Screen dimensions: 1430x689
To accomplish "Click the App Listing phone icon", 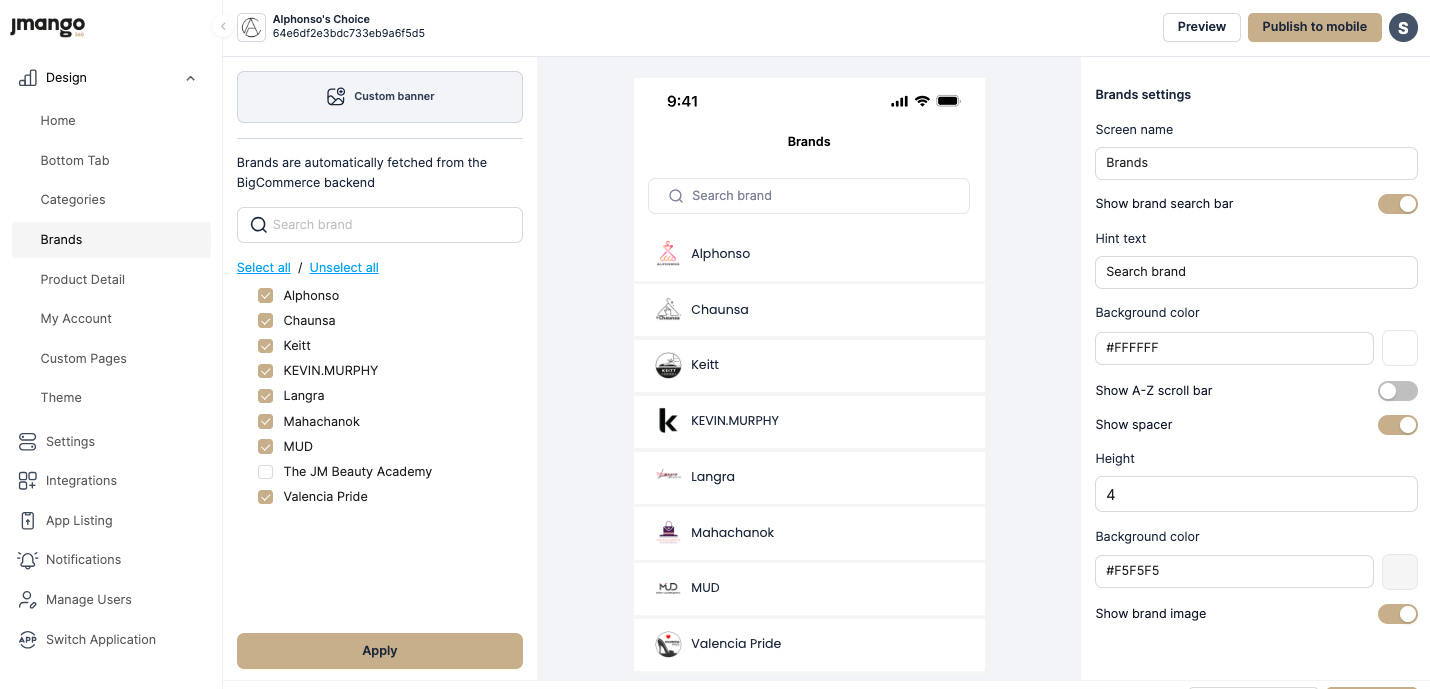I will 28,520.
